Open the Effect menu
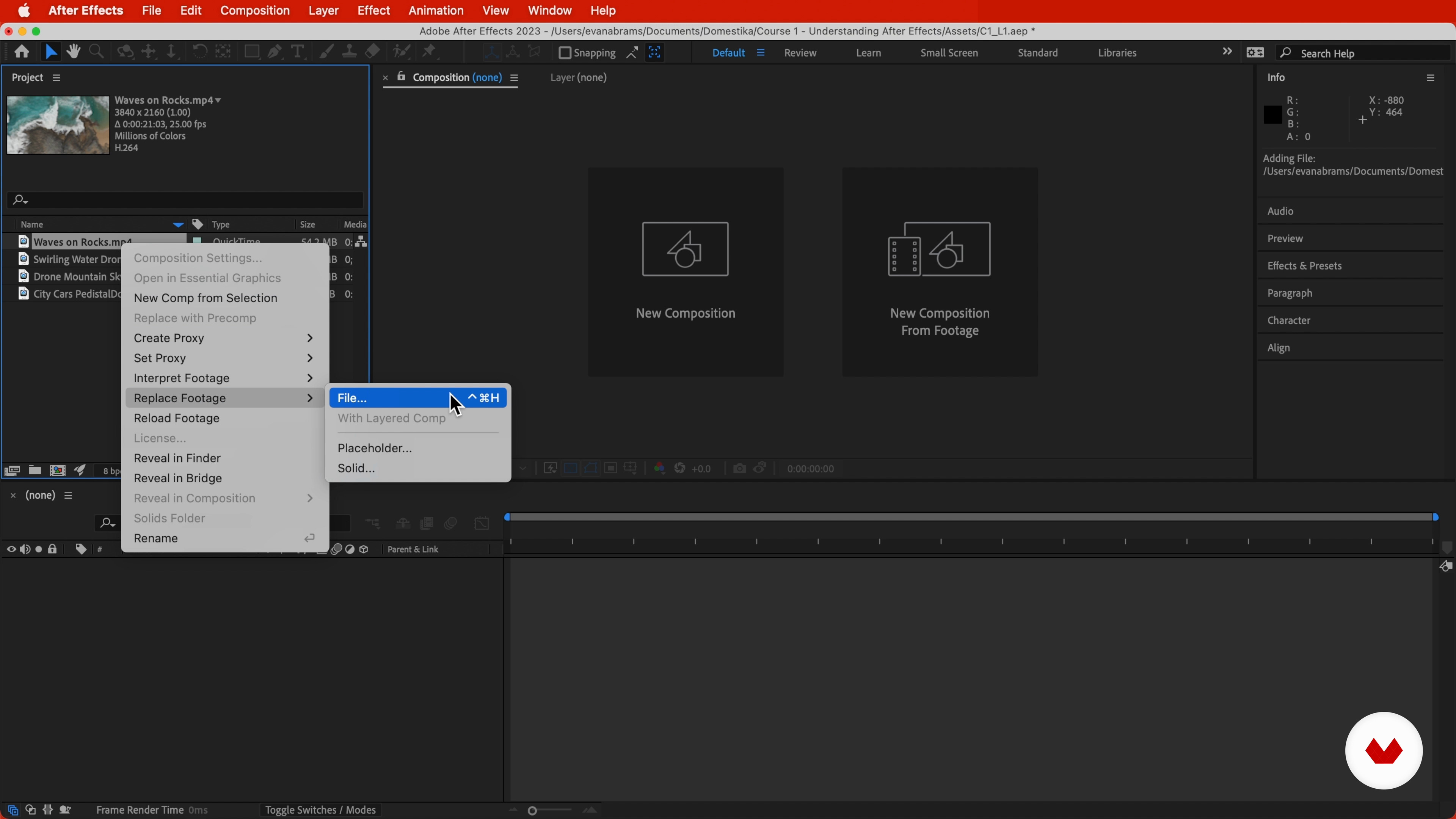 pyautogui.click(x=373, y=11)
